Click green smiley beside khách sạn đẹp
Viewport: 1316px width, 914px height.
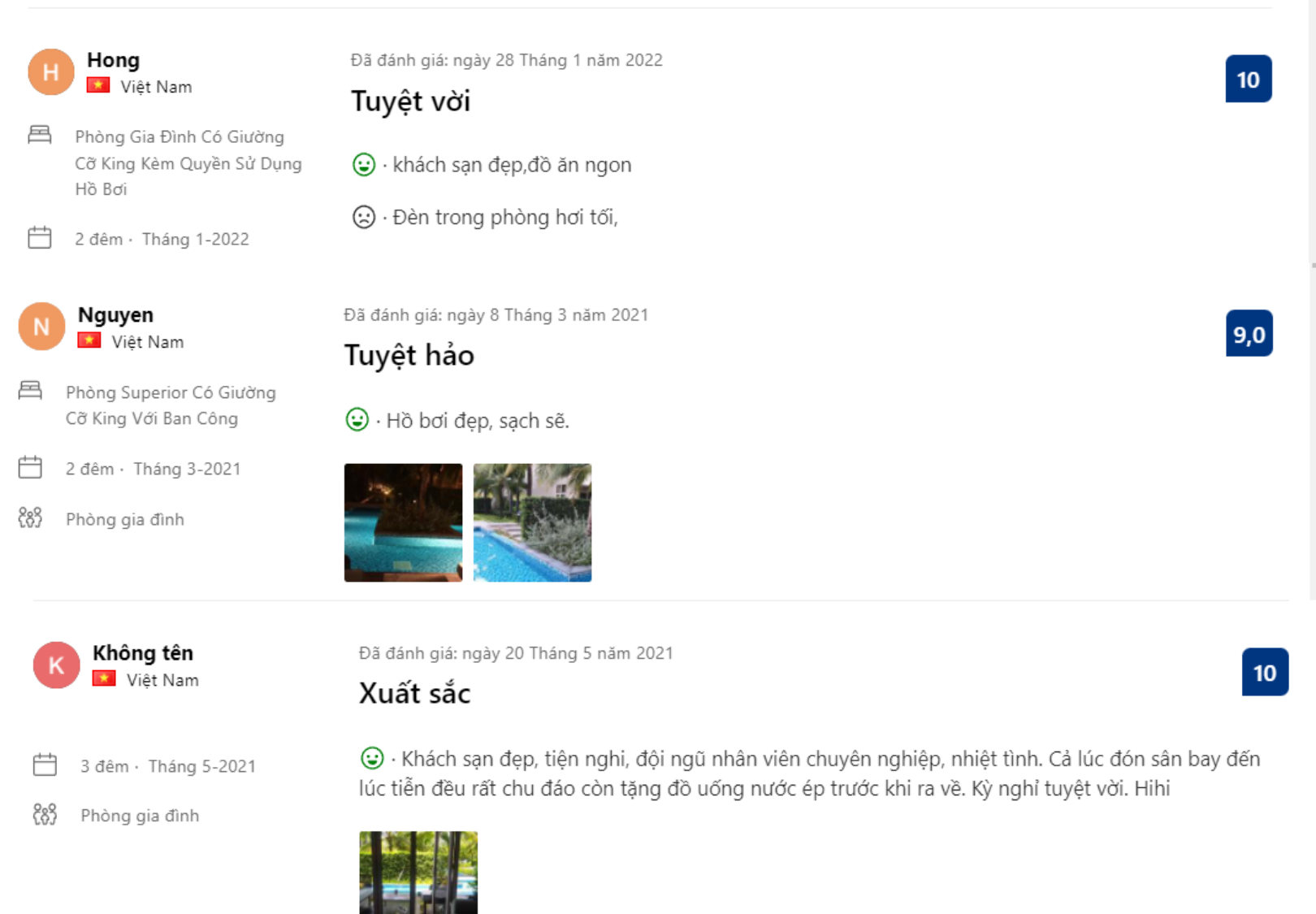[x=364, y=165]
